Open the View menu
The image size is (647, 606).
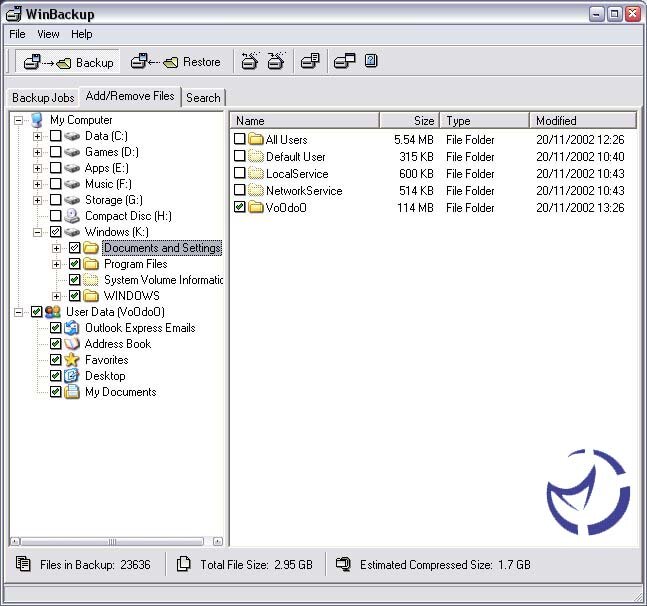[48, 34]
